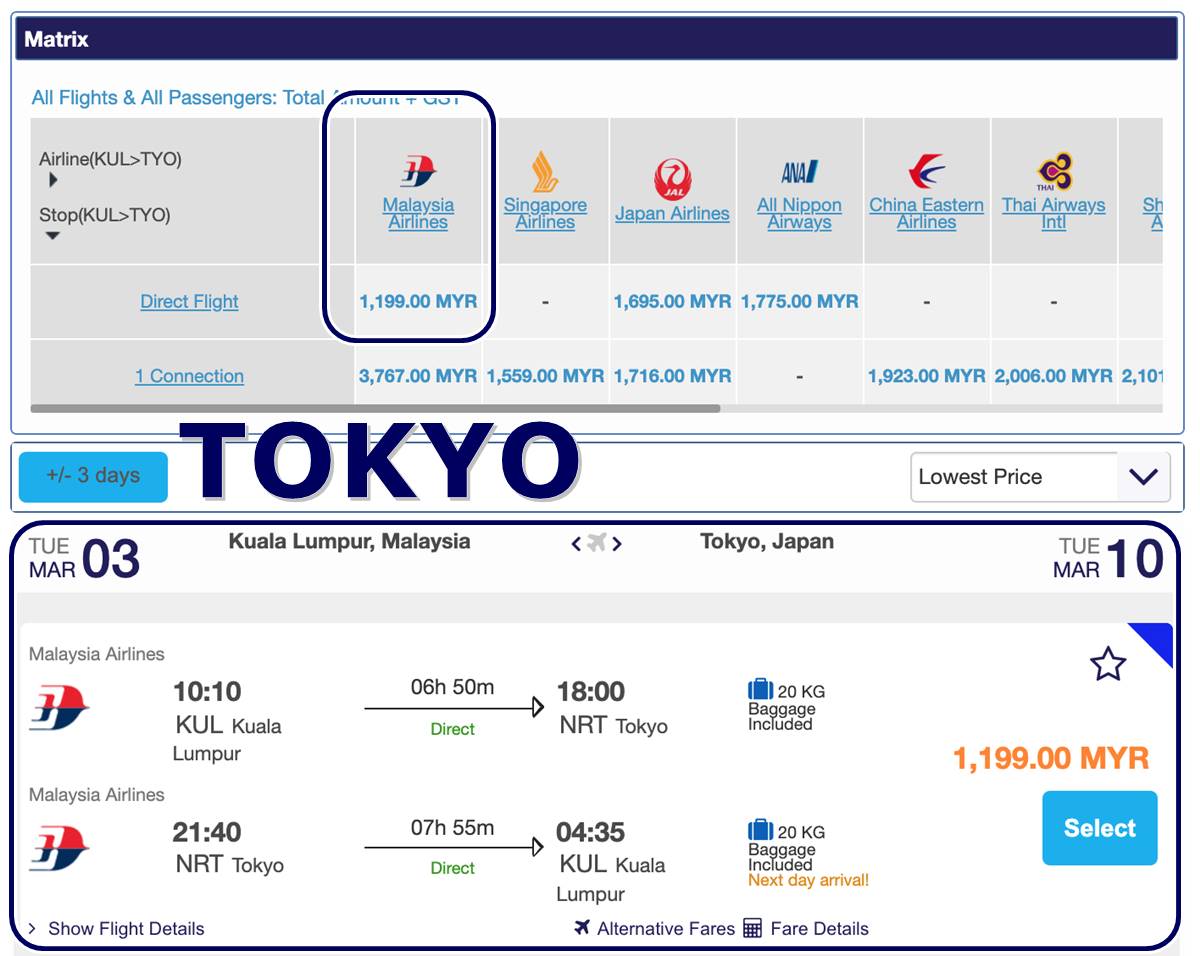The height and width of the screenshot is (956, 1200).
Task: Click the China Eastern Airlines logo
Action: [x=927, y=172]
